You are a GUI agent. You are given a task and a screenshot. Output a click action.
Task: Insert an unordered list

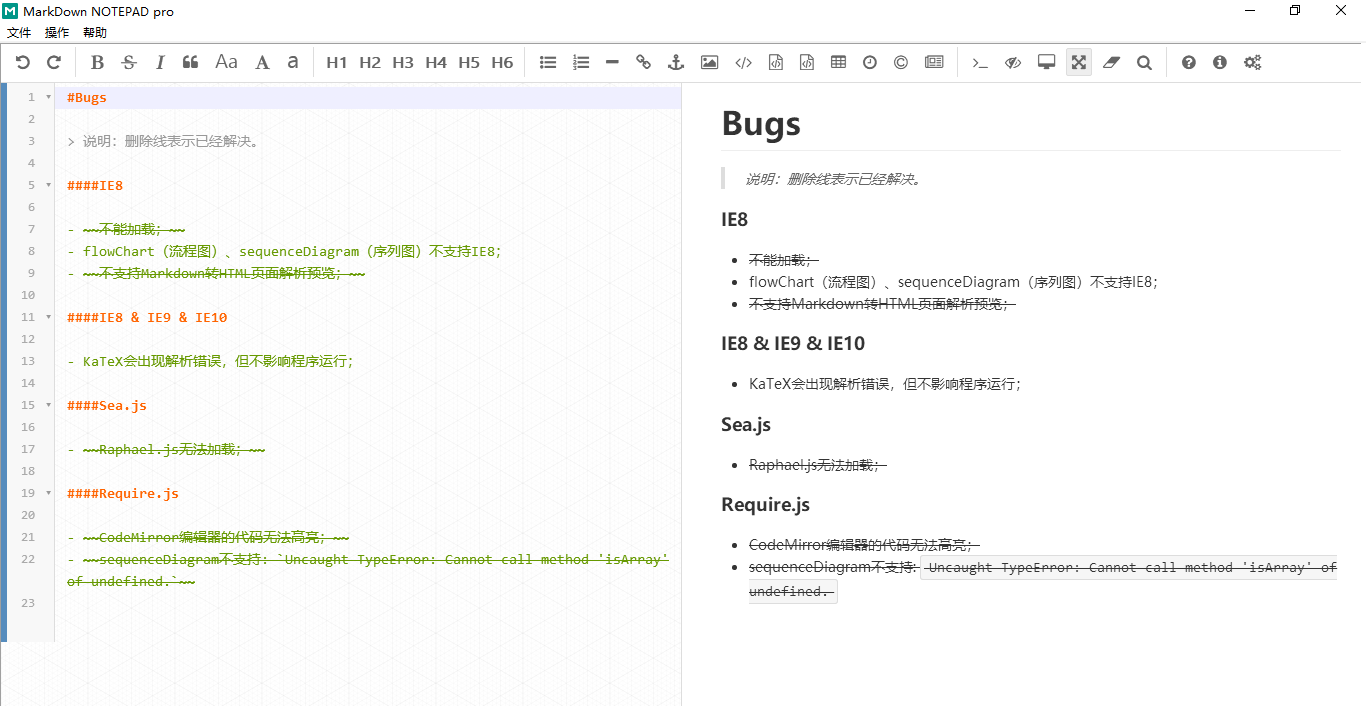[x=548, y=62]
